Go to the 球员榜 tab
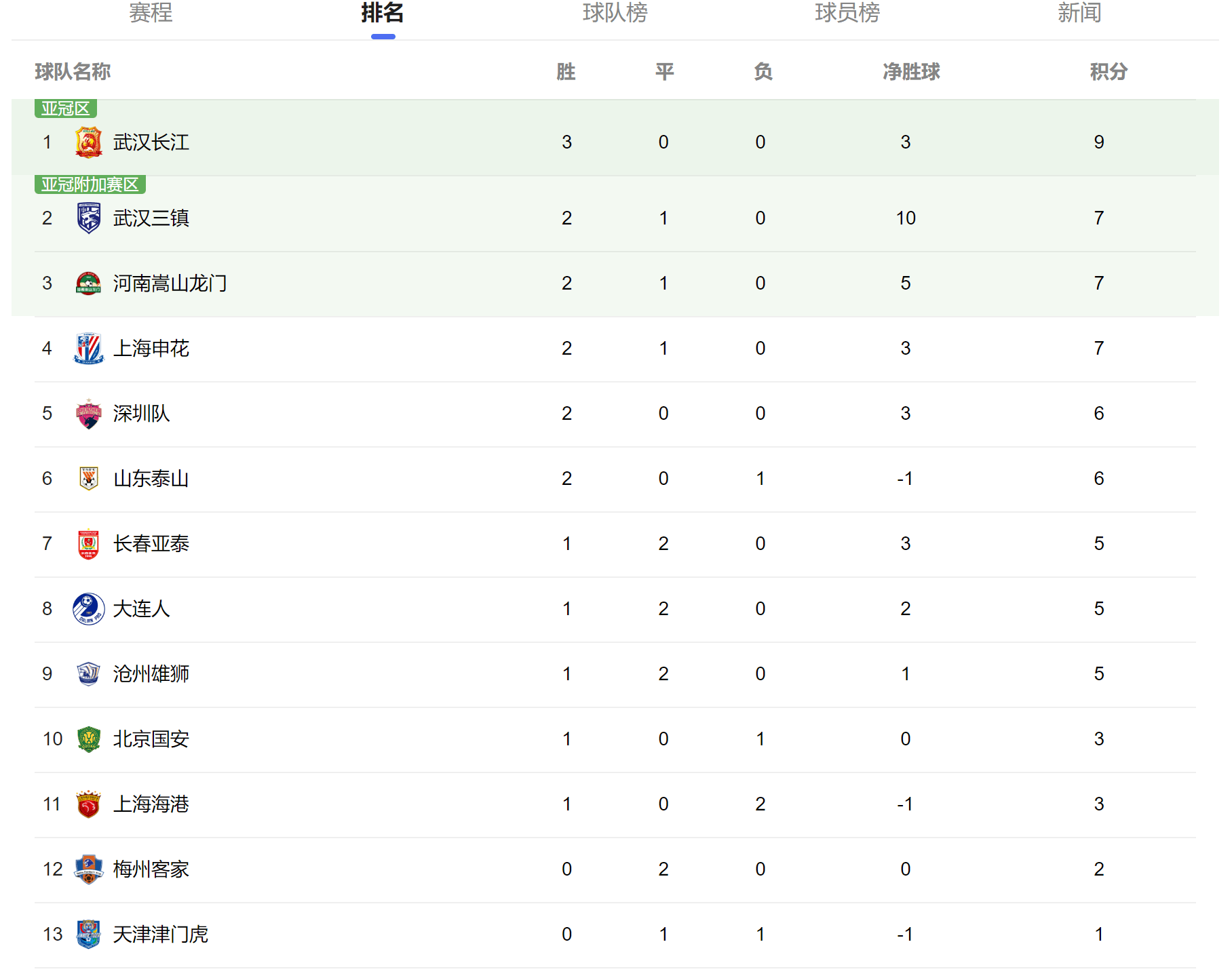Viewport: 1232px width, 980px height. click(x=847, y=13)
